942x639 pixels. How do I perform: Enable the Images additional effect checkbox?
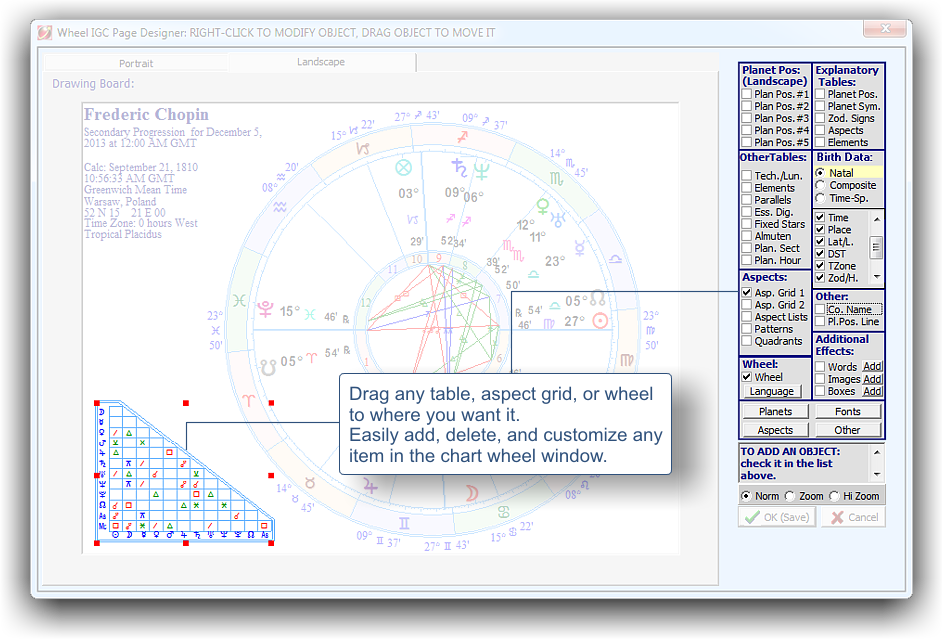[820, 379]
